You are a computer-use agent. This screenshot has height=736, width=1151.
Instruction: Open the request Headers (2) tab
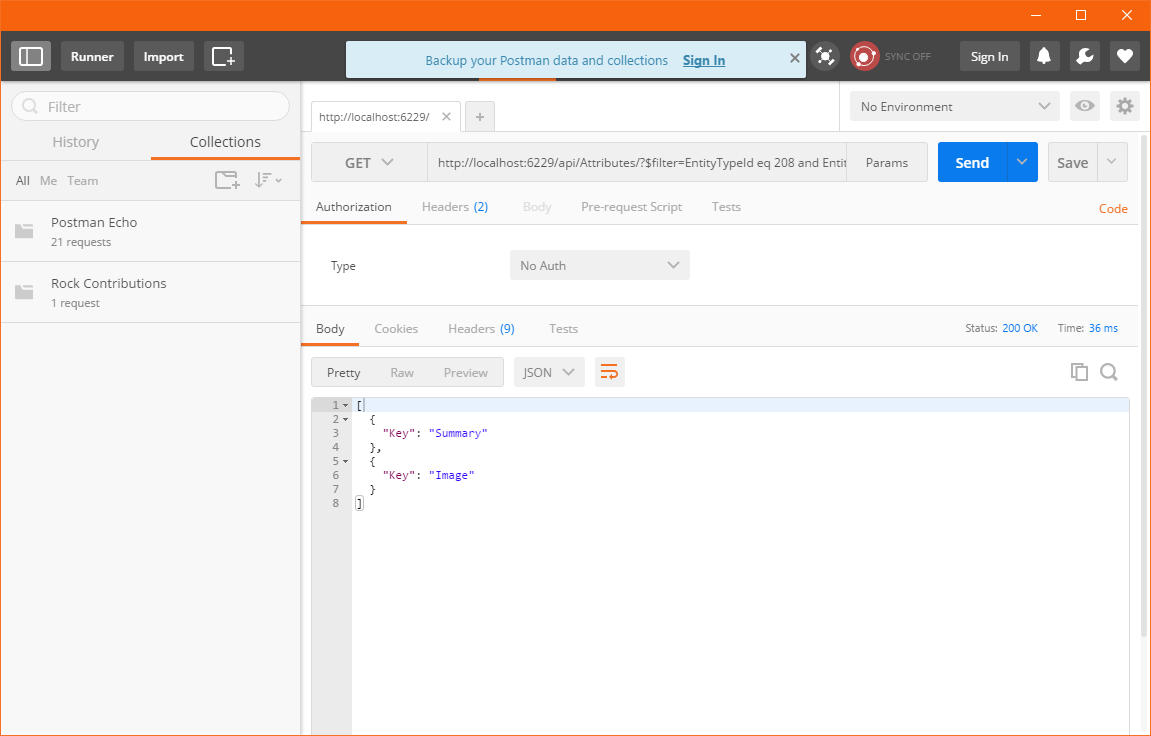(x=454, y=207)
